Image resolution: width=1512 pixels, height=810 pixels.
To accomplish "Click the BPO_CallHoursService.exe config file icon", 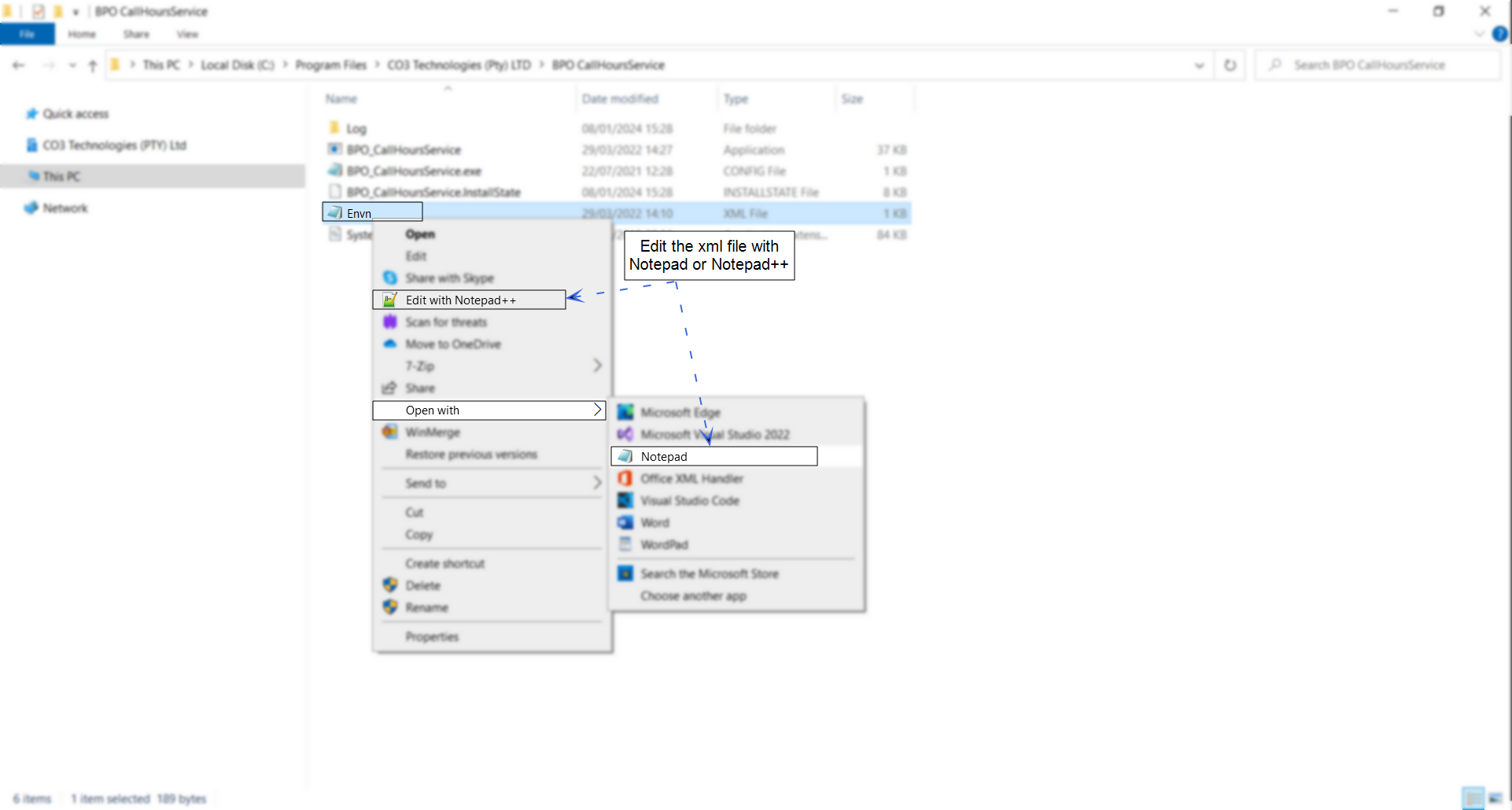I will pyautogui.click(x=334, y=171).
